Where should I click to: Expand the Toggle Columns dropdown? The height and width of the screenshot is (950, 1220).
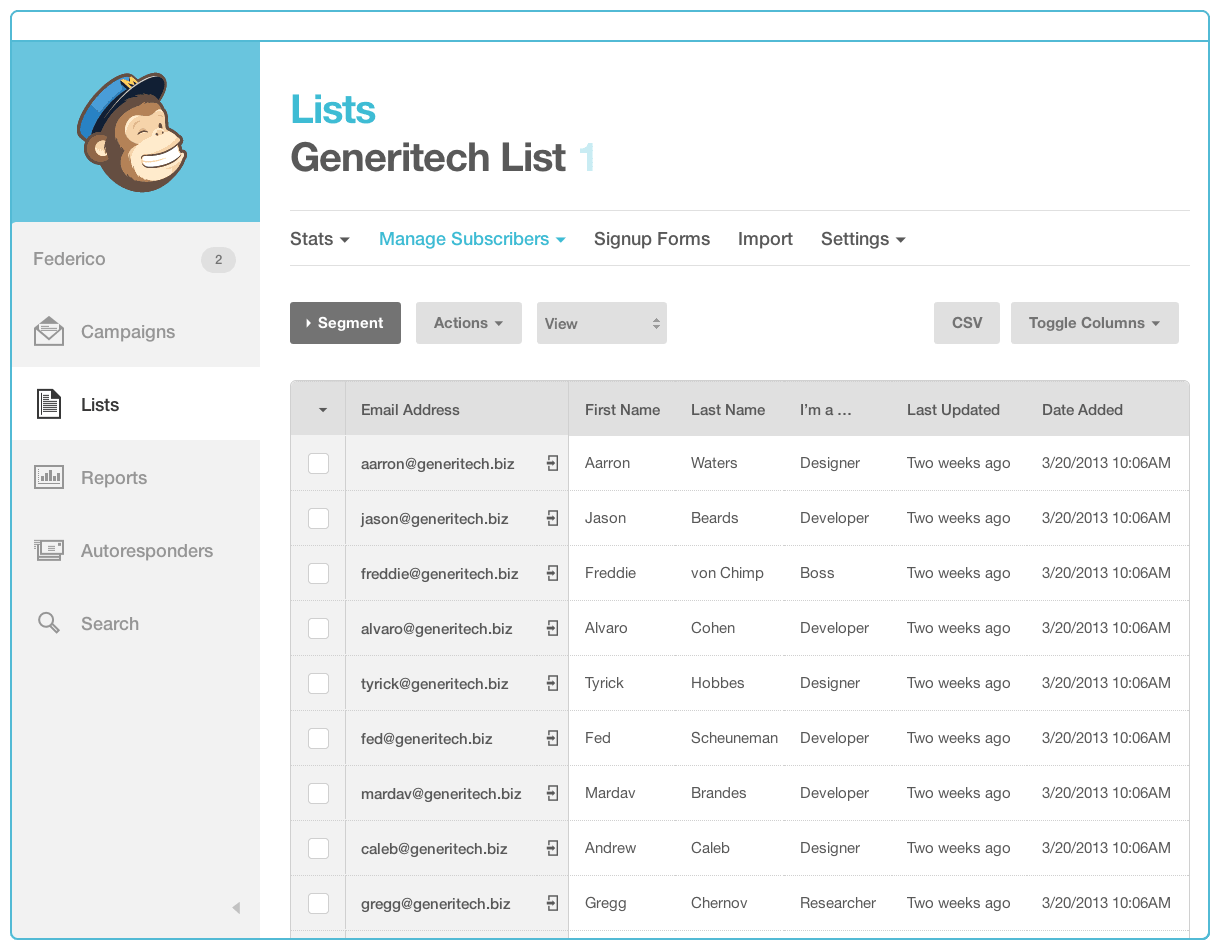[x=1094, y=323]
